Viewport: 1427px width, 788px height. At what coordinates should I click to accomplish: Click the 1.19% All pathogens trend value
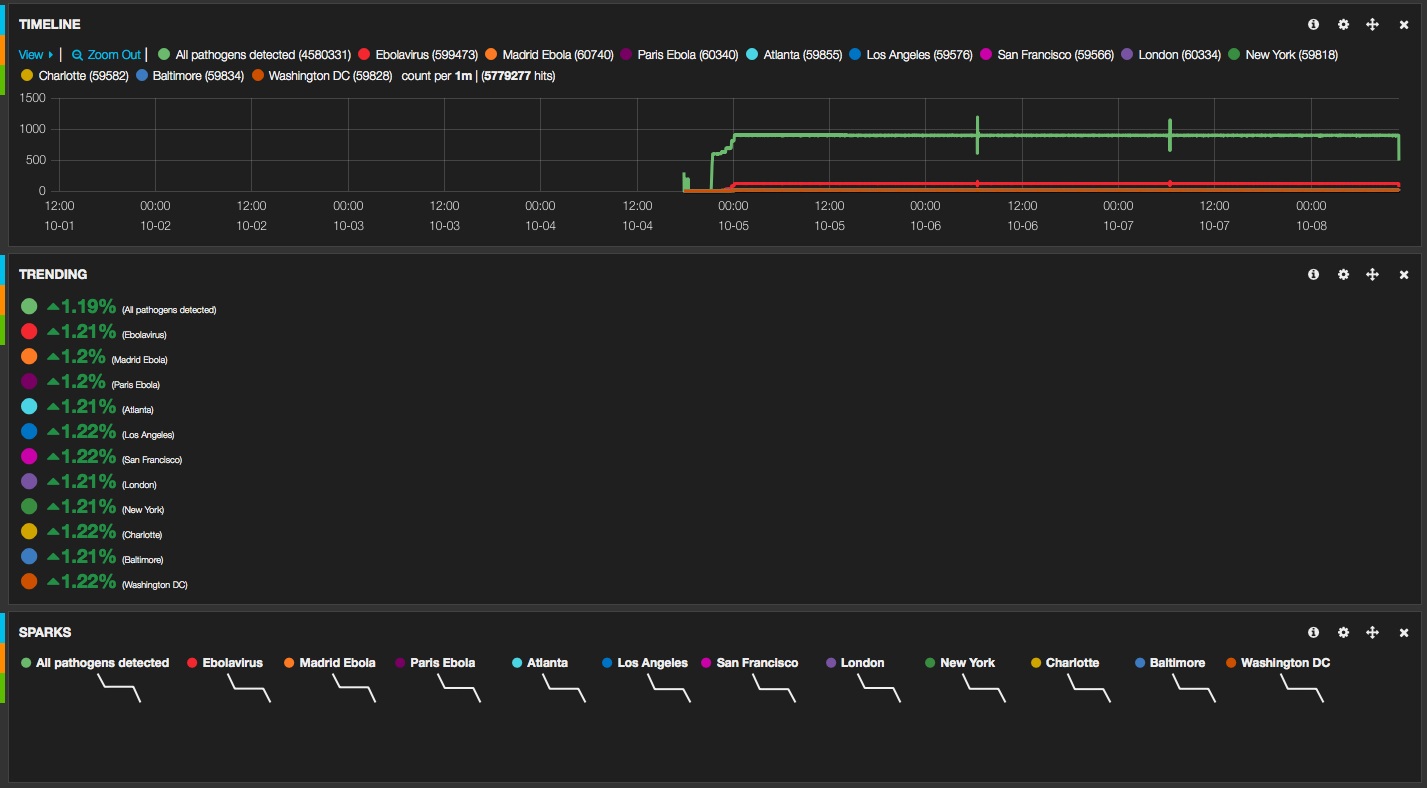coord(89,306)
